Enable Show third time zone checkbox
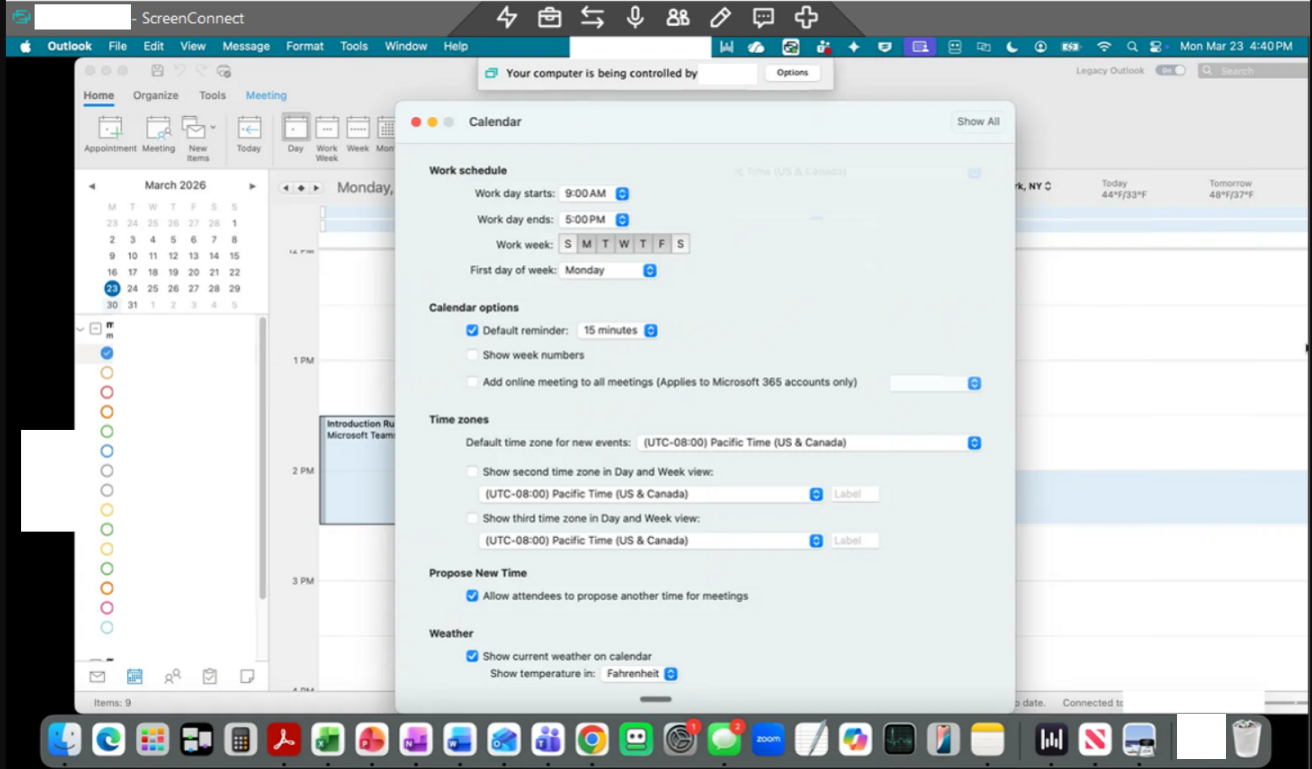Screen dimensions: 1312x769 473,519
